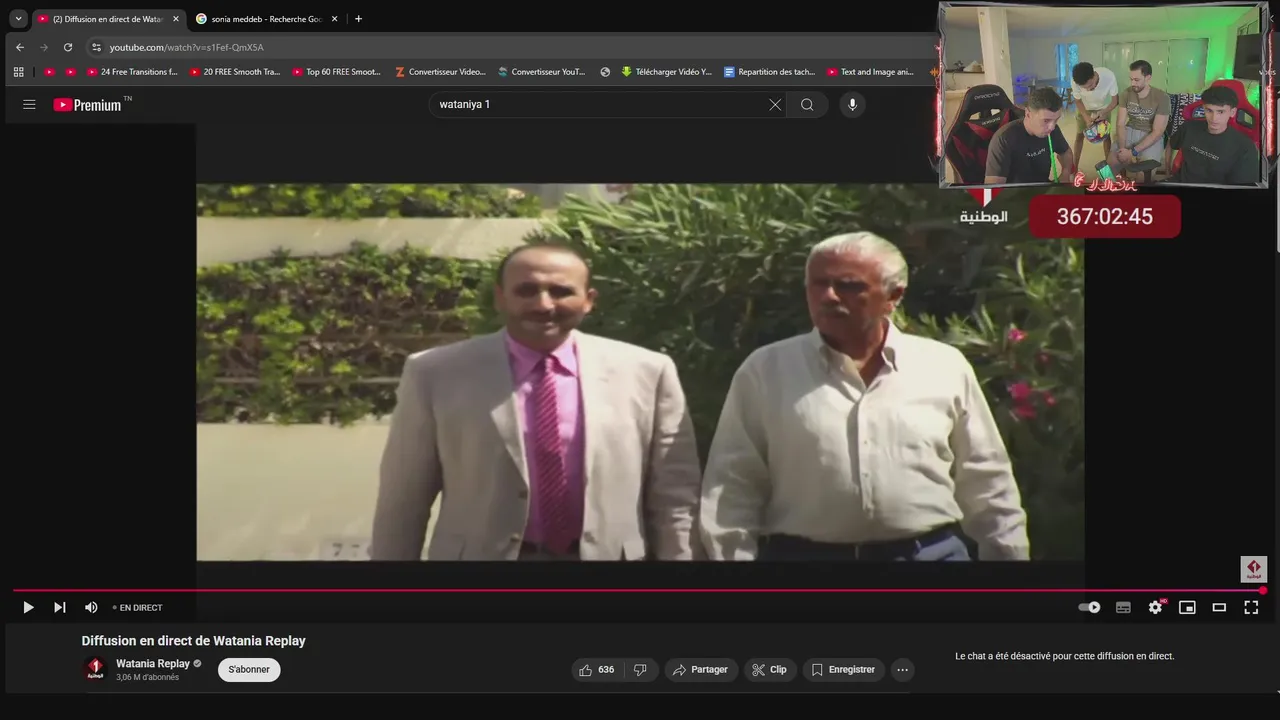The height and width of the screenshot is (720, 1280).
Task: Open the Télécharger Vidéo Y... bookmark
Action: [666, 72]
